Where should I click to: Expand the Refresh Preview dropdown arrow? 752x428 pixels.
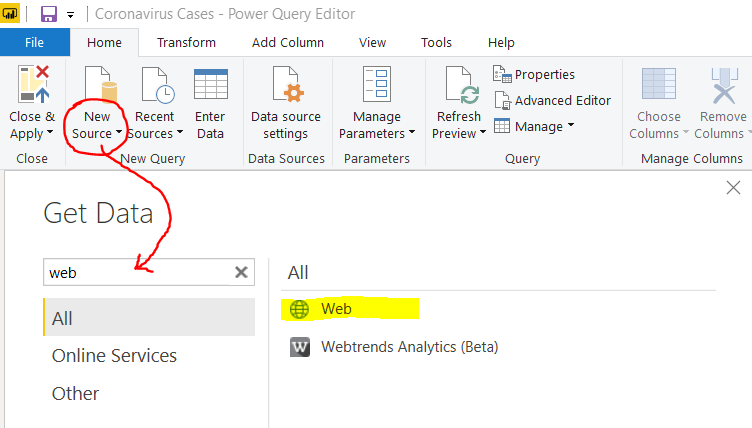(x=483, y=132)
